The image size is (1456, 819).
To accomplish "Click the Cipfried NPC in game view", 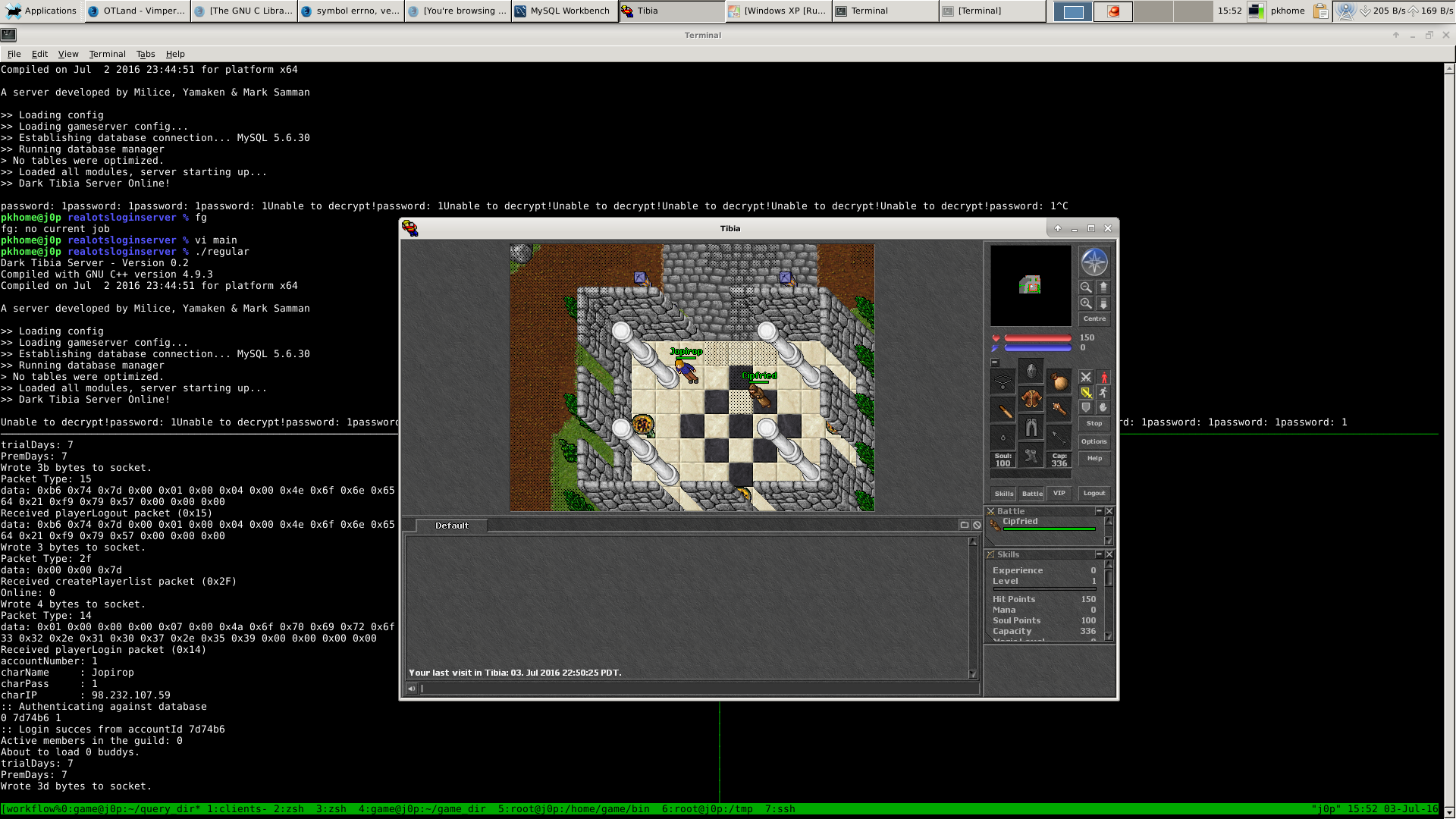I will tap(759, 394).
